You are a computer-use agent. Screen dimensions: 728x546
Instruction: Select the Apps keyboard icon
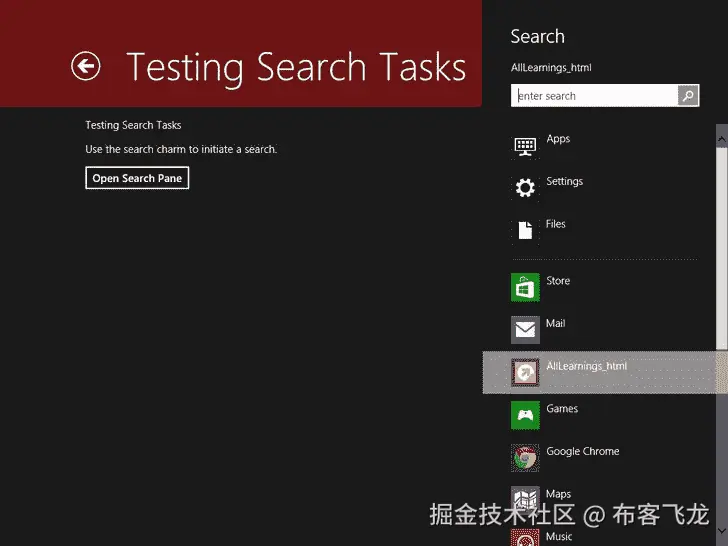coord(525,146)
